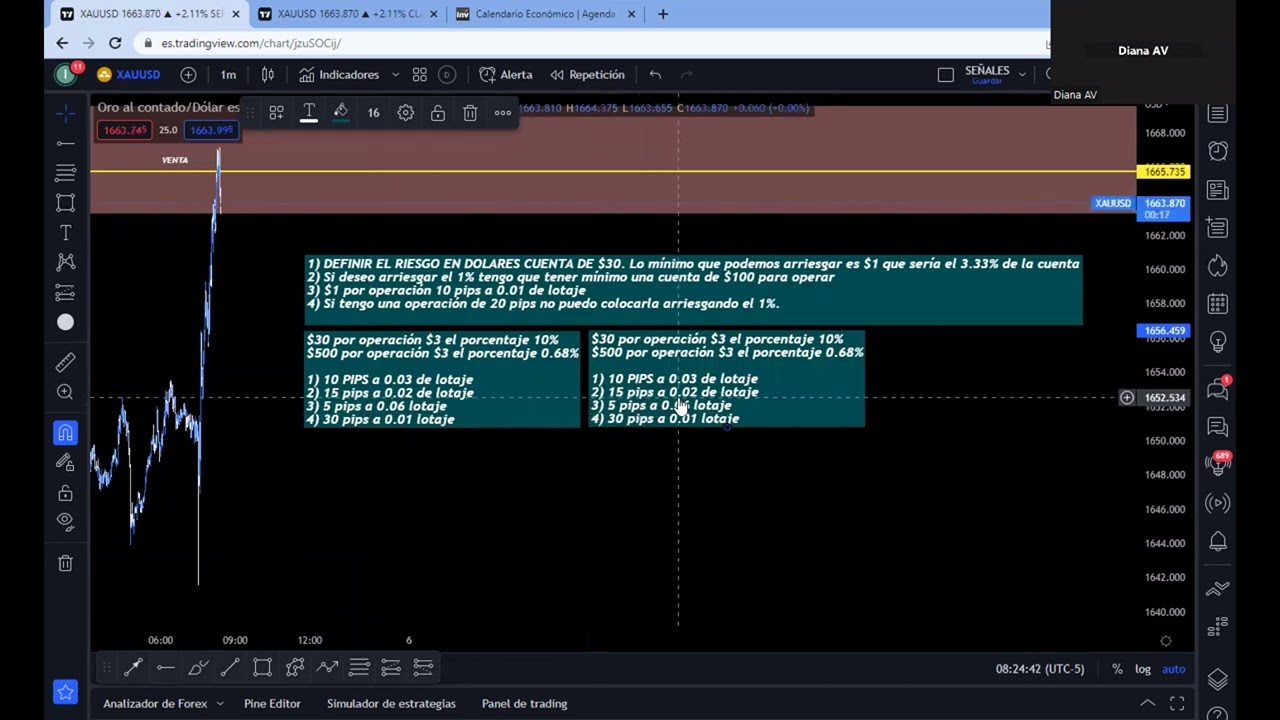Open the patterns tool in left sidebar
Viewport: 1280px width, 720px height.
[66, 262]
